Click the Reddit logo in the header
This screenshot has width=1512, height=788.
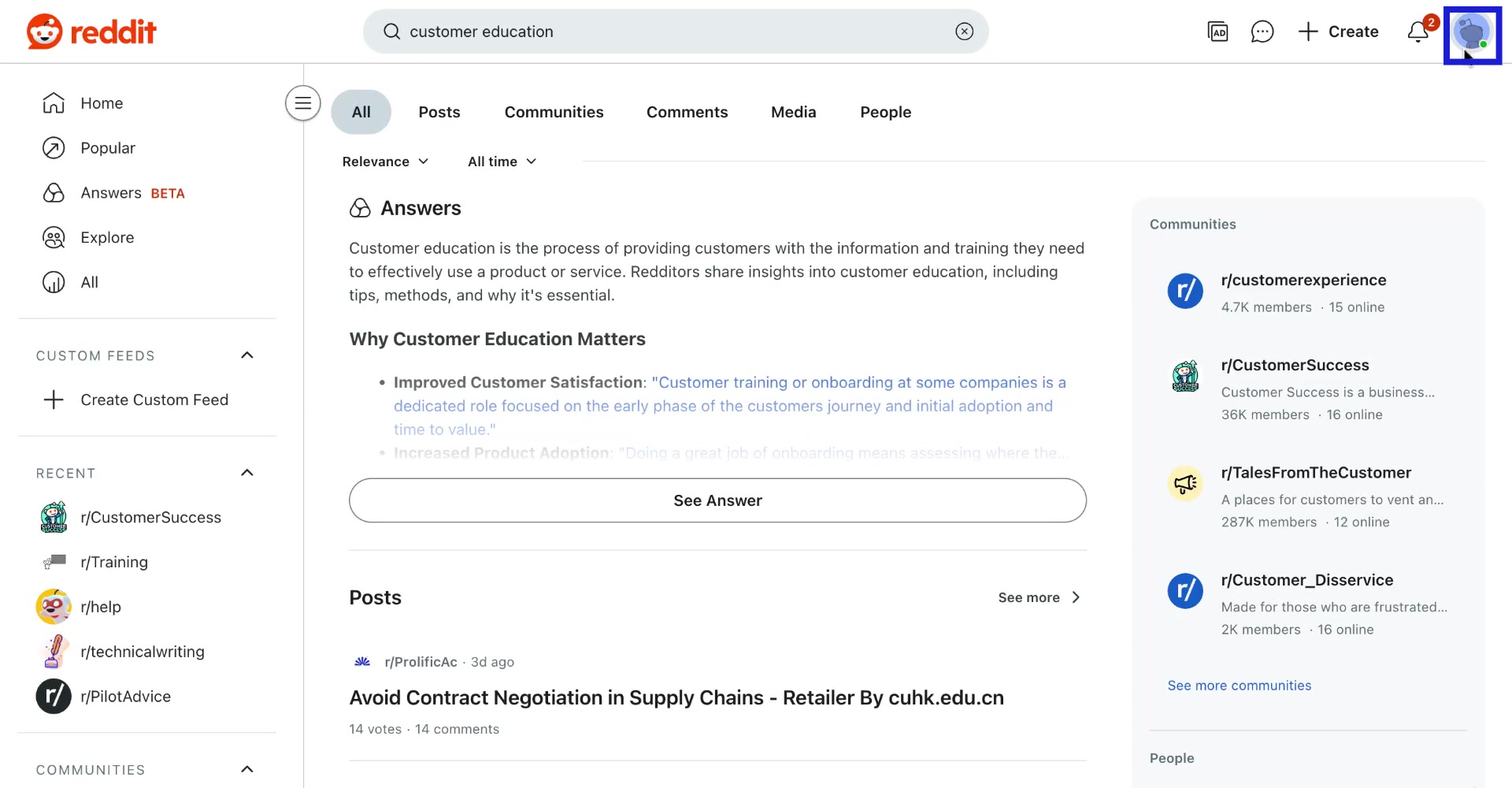point(91,32)
